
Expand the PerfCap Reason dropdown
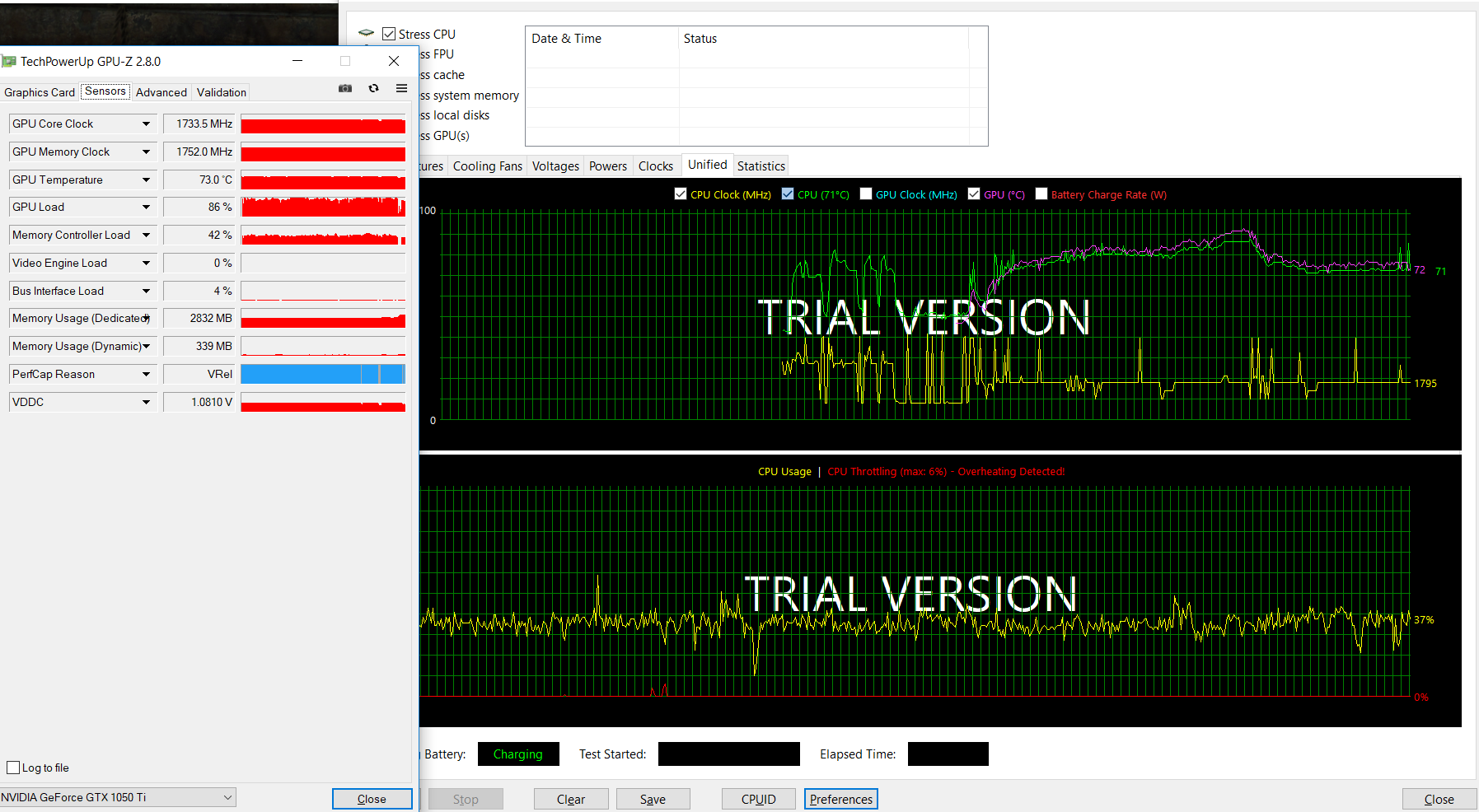click(146, 374)
